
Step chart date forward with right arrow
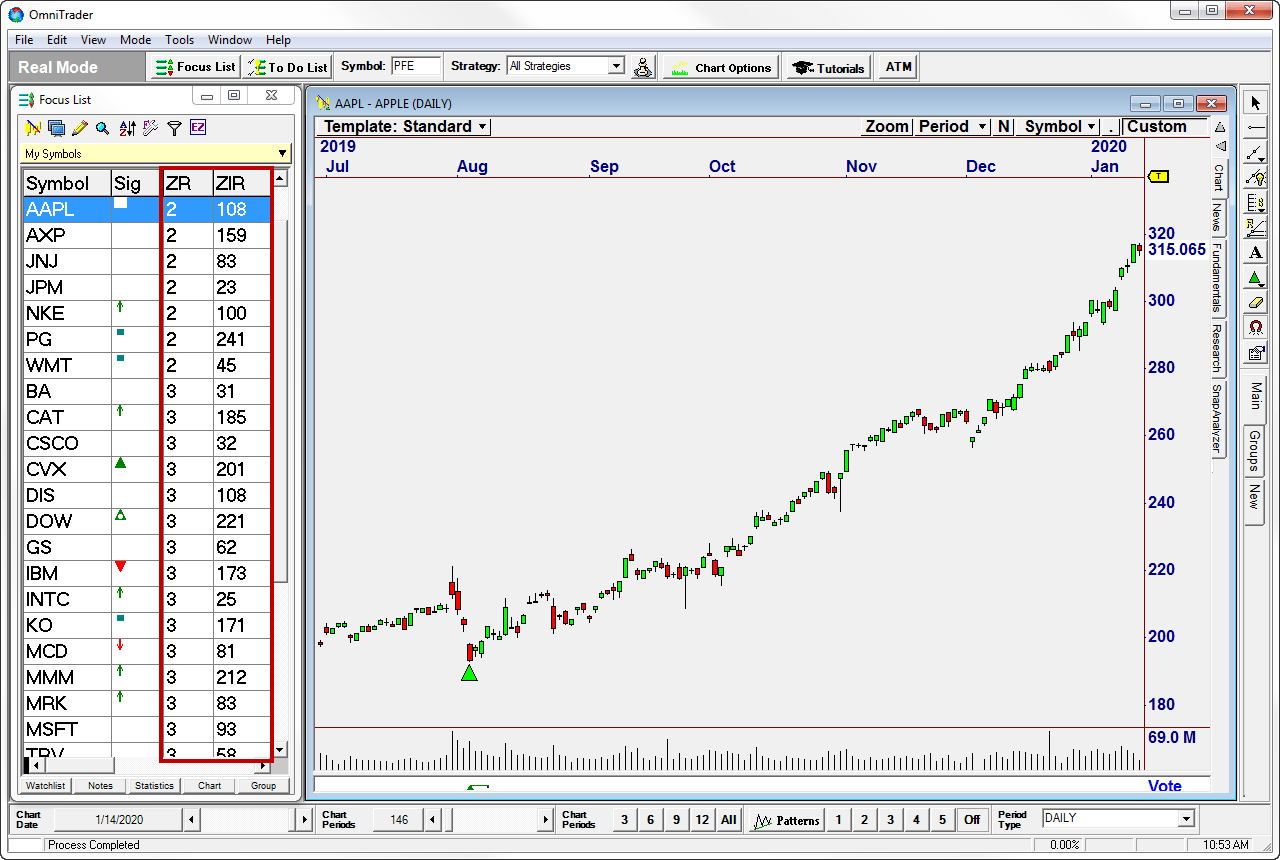pyautogui.click(x=305, y=820)
